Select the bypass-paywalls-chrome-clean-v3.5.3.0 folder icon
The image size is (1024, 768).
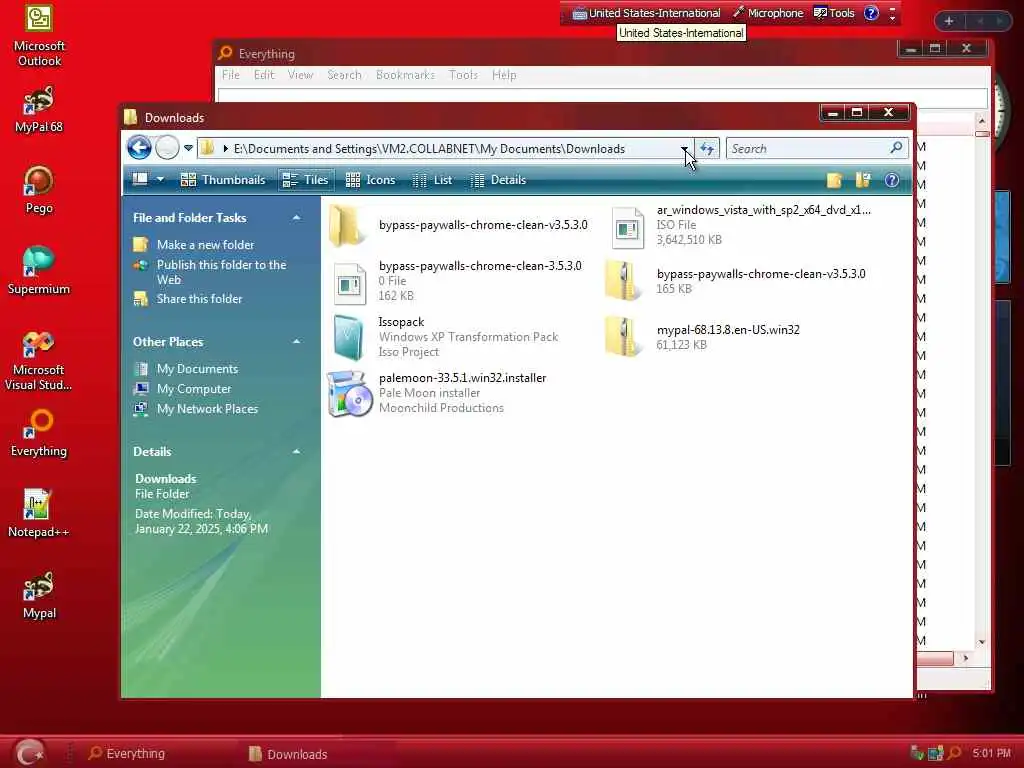[347, 225]
